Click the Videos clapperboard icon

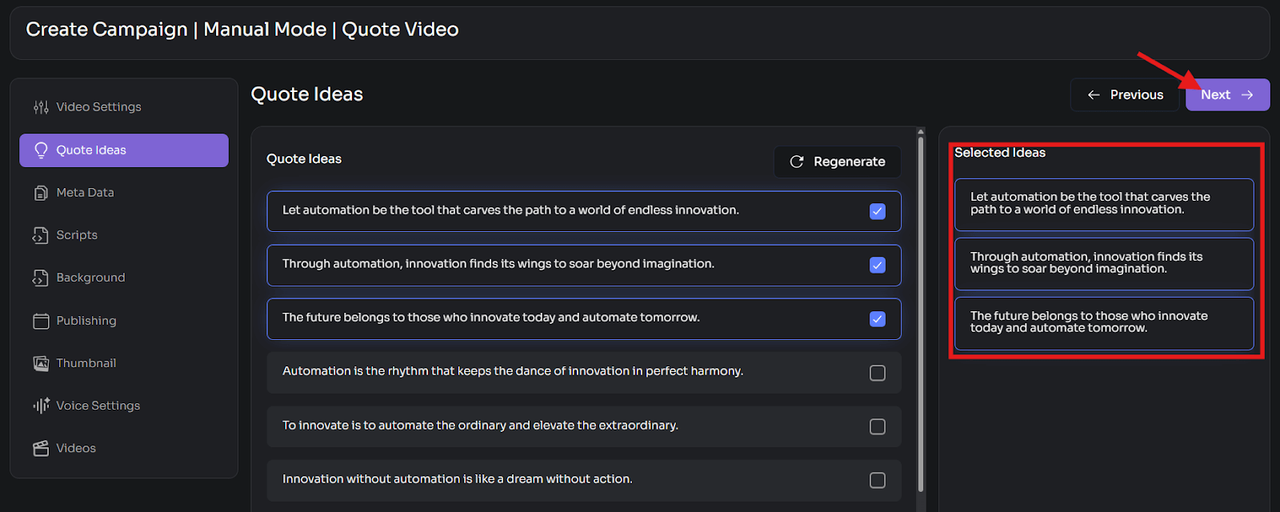(41, 449)
